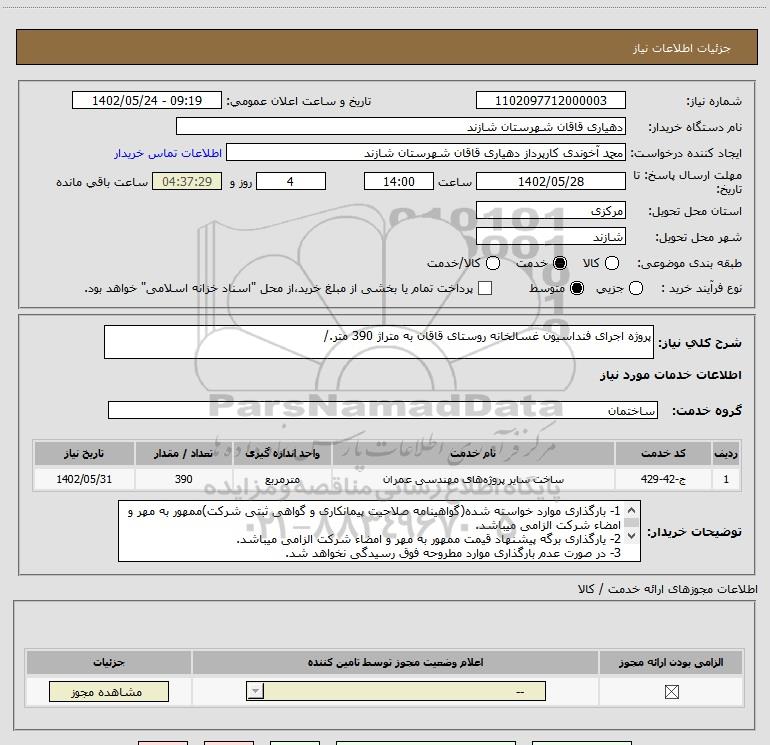Click the remaining days field showing 4
The width and height of the screenshot is (770, 745).
pyautogui.click(x=291, y=181)
